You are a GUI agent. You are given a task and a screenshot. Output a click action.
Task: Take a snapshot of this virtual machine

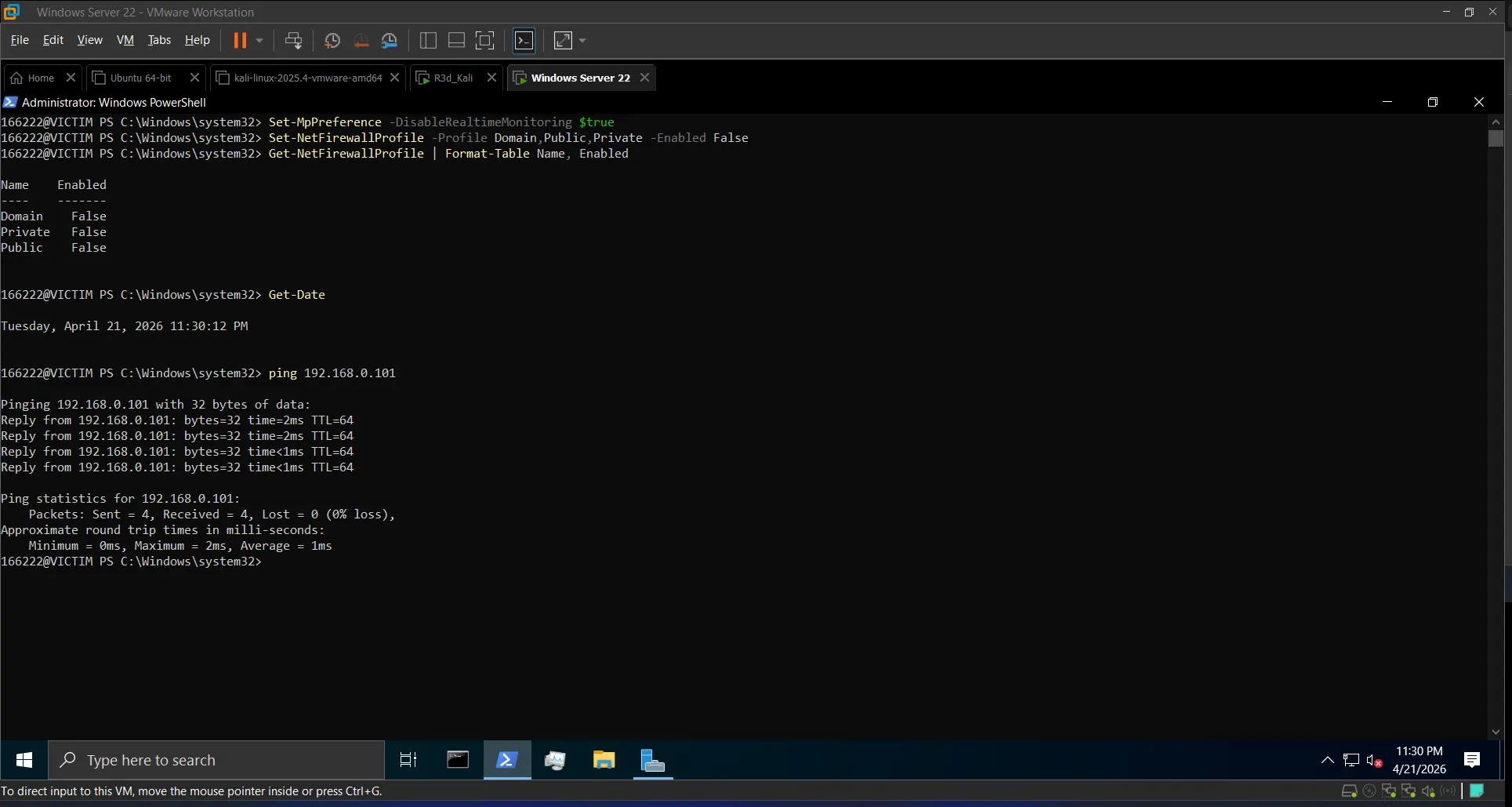(332, 40)
